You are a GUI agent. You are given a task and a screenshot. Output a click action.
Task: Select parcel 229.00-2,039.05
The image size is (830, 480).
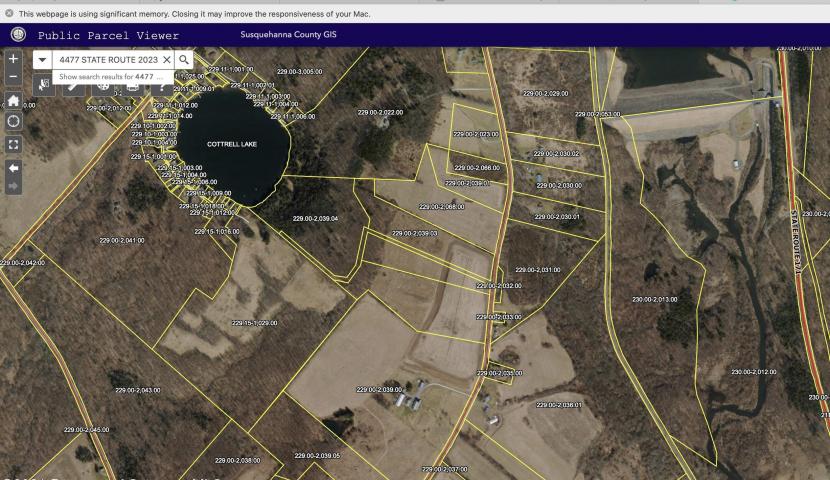(317, 456)
